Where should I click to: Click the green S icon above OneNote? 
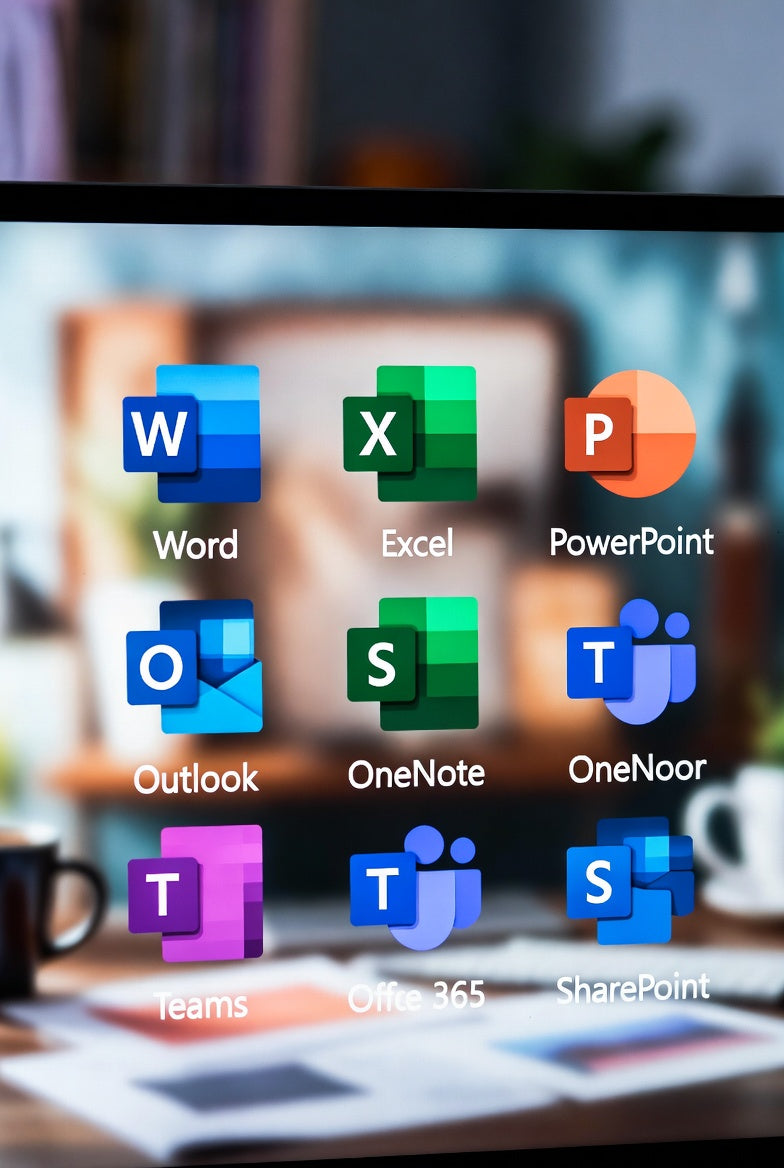(x=412, y=664)
